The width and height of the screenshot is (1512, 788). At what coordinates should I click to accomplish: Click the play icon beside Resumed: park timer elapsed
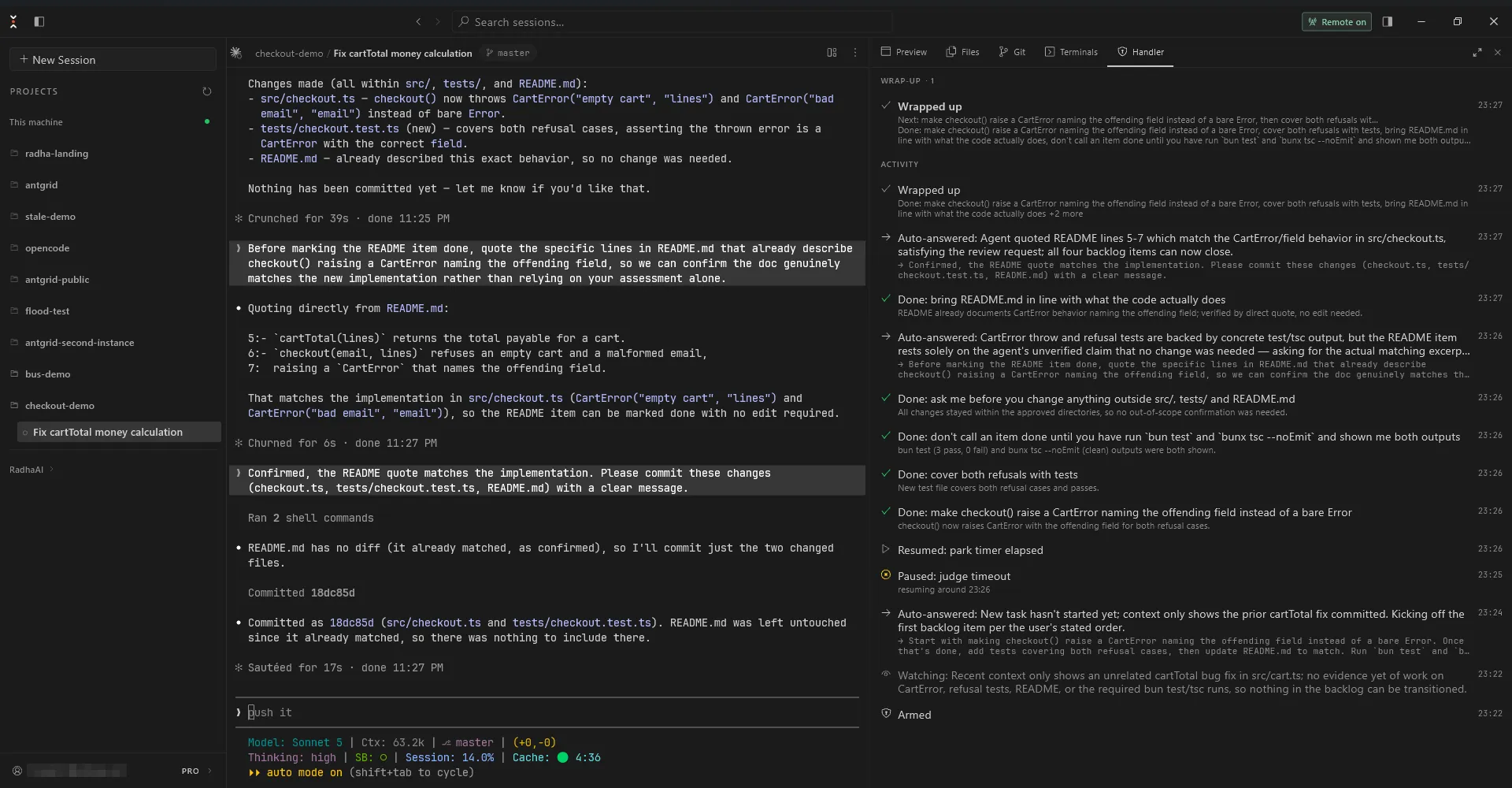pos(886,549)
